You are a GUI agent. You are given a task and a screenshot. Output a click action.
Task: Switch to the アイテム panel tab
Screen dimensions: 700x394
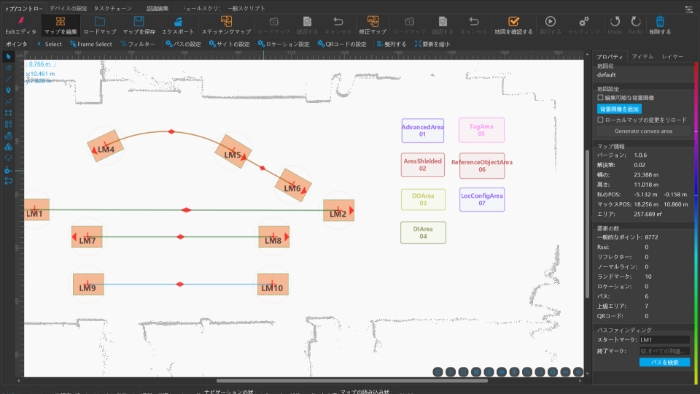click(642, 57)
